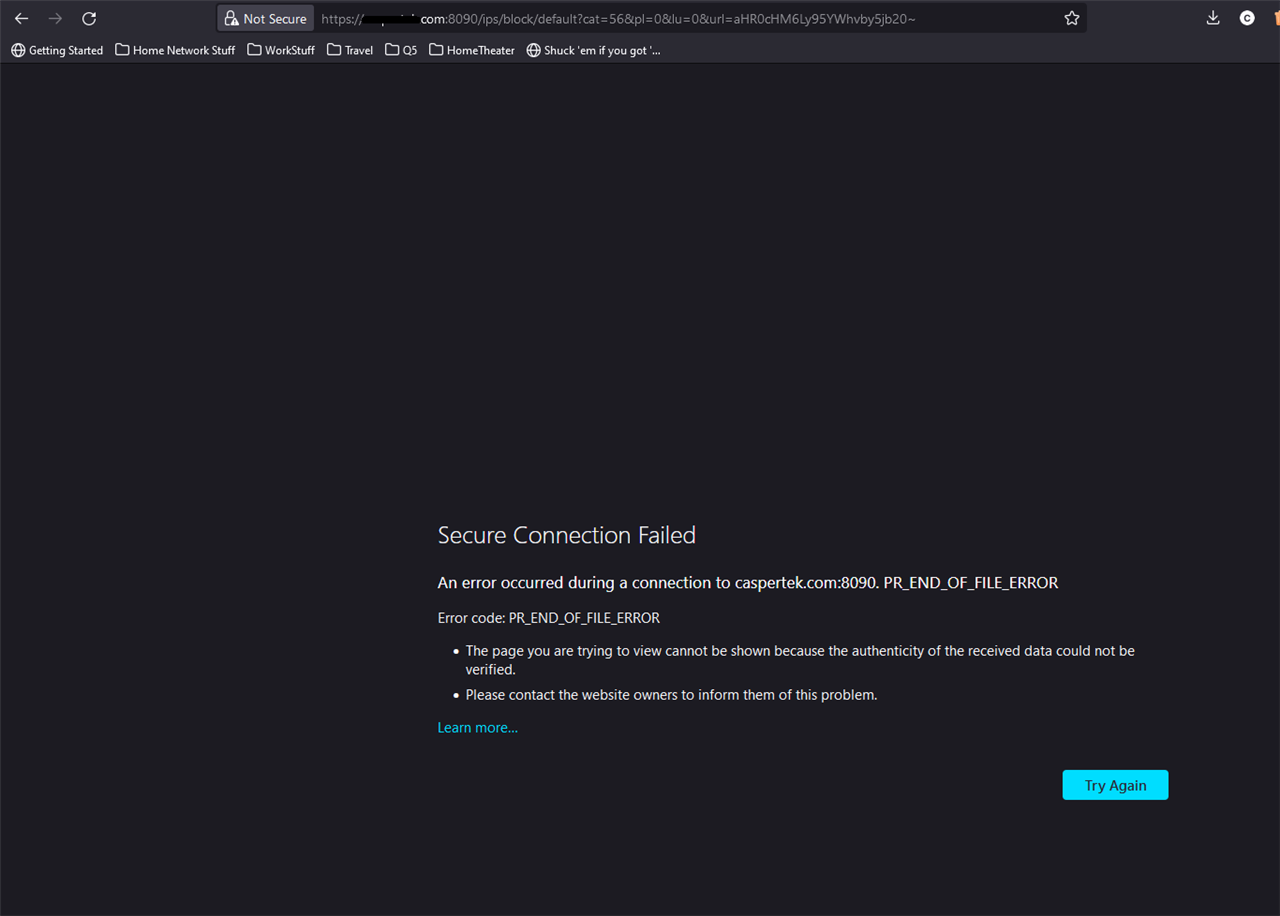1280x916 pixels.
Task: Open the WorkStuff bookmarks folder
Action: (281, 50)
